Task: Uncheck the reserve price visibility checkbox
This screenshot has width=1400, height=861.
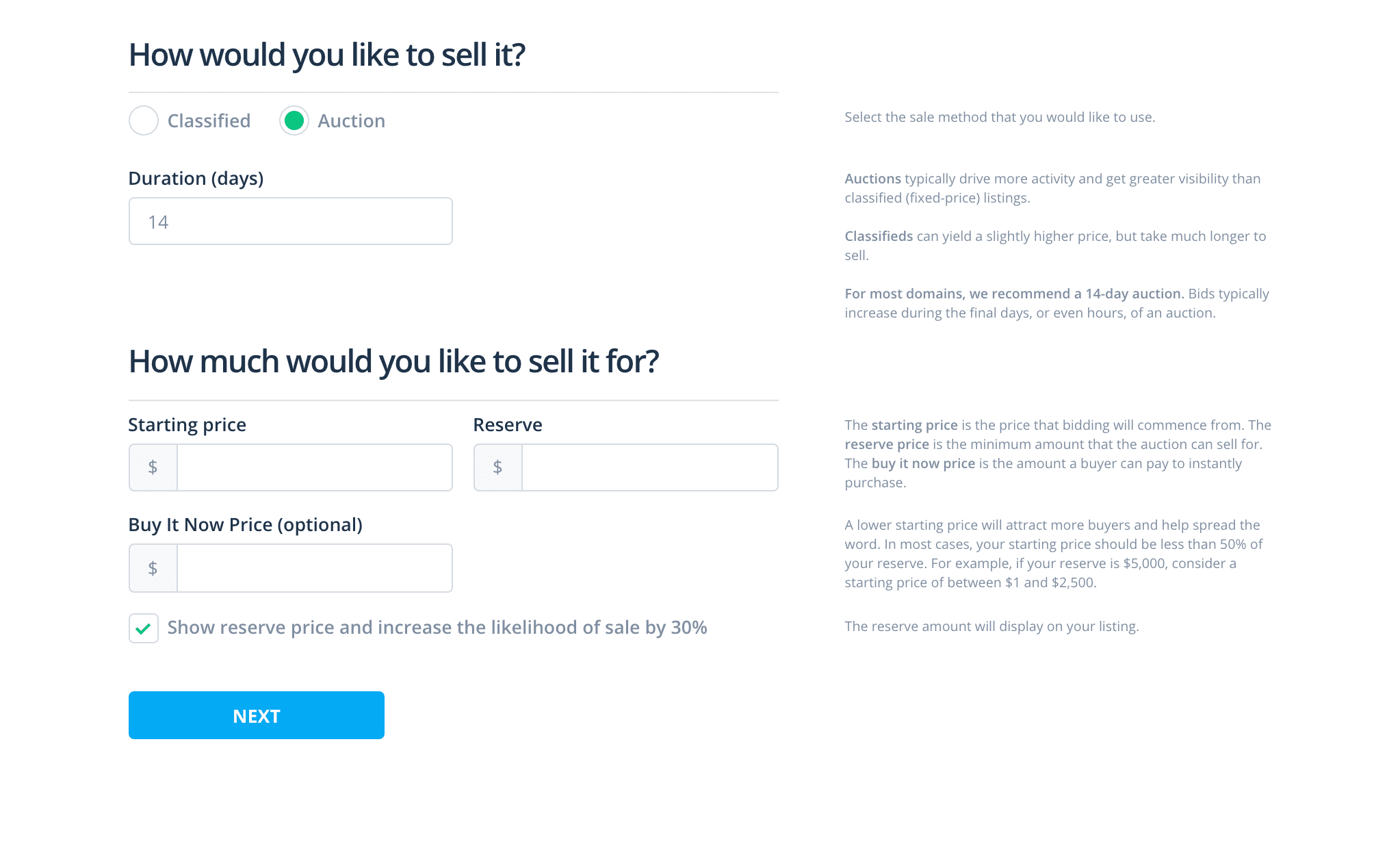Action: (x=143, y=627)
